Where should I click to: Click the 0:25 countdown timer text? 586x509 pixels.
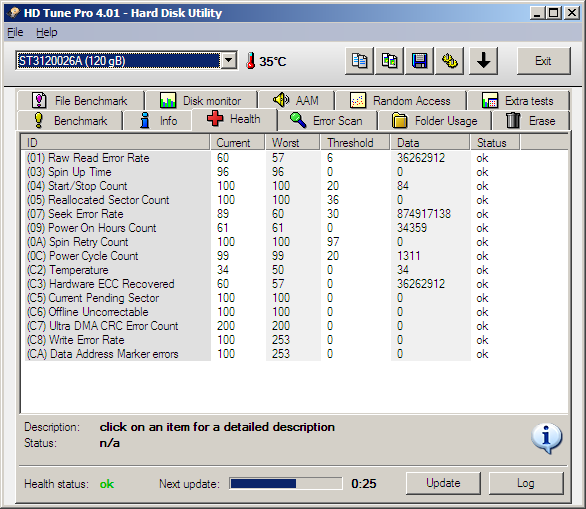coord(364,484)
